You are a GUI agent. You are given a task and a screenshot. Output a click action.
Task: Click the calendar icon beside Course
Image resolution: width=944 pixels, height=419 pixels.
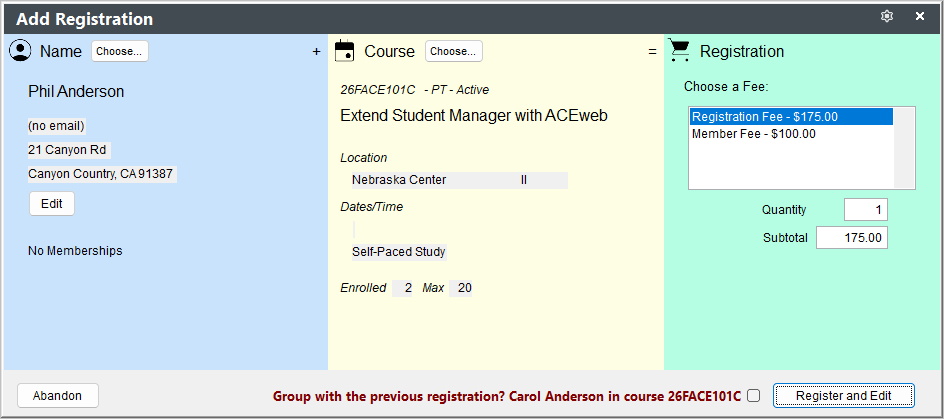344,51
